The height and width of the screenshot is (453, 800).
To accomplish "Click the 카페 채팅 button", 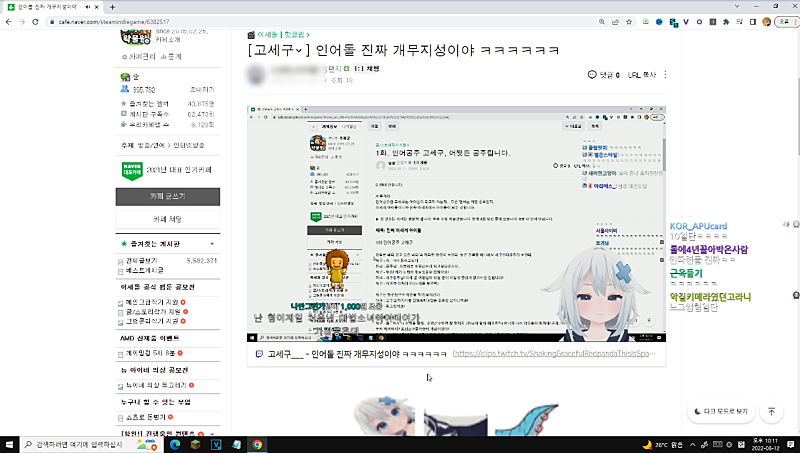I will (168, 219).
